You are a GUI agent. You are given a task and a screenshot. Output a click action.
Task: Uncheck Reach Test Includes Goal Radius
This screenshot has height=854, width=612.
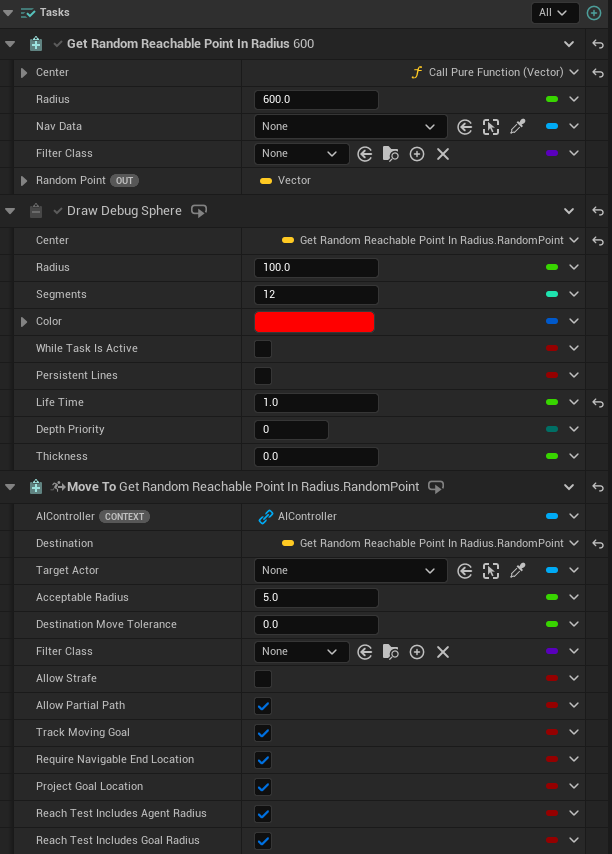point(263,841)
